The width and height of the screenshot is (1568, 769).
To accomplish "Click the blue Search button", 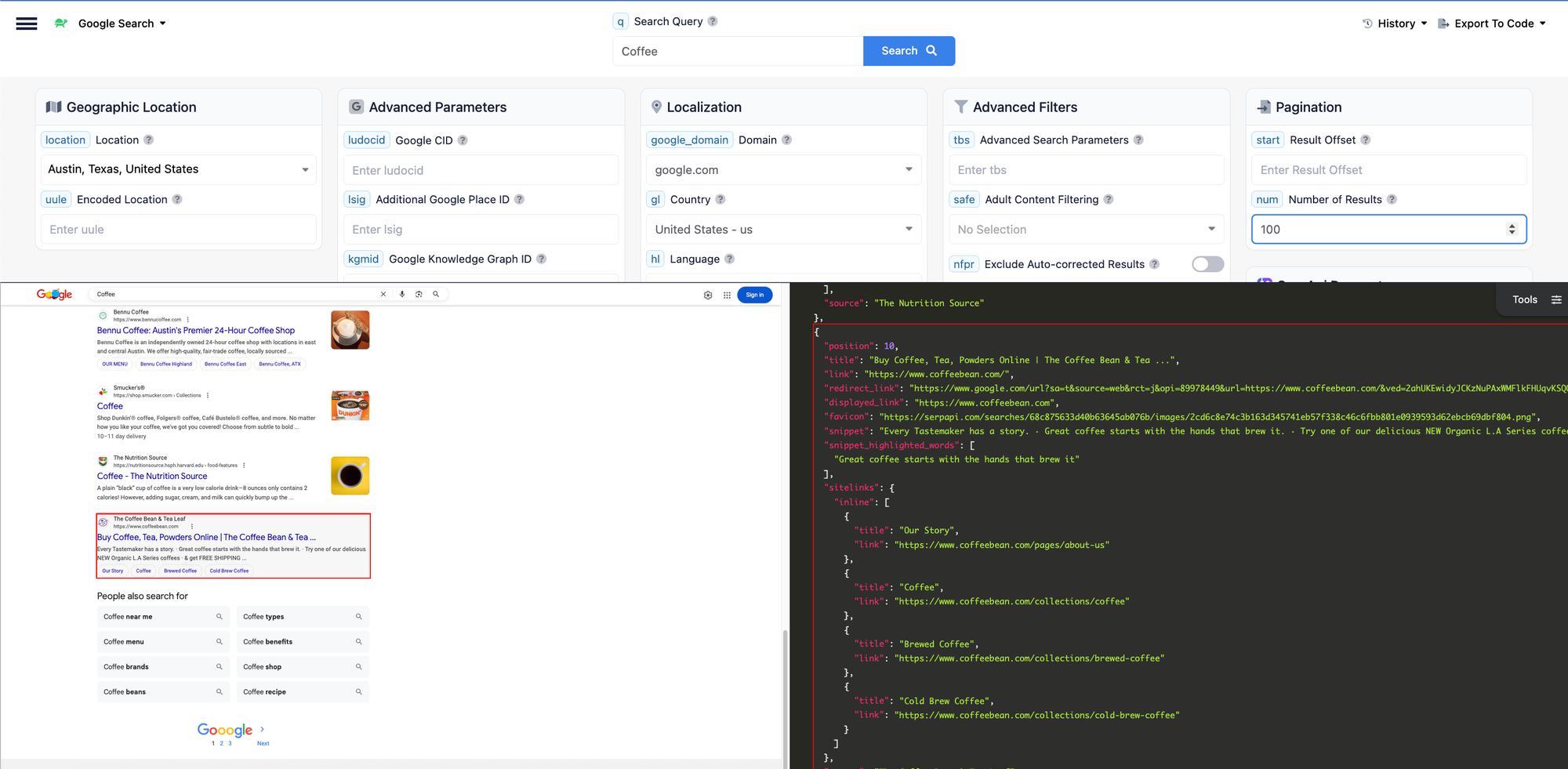I will point(909,51).
